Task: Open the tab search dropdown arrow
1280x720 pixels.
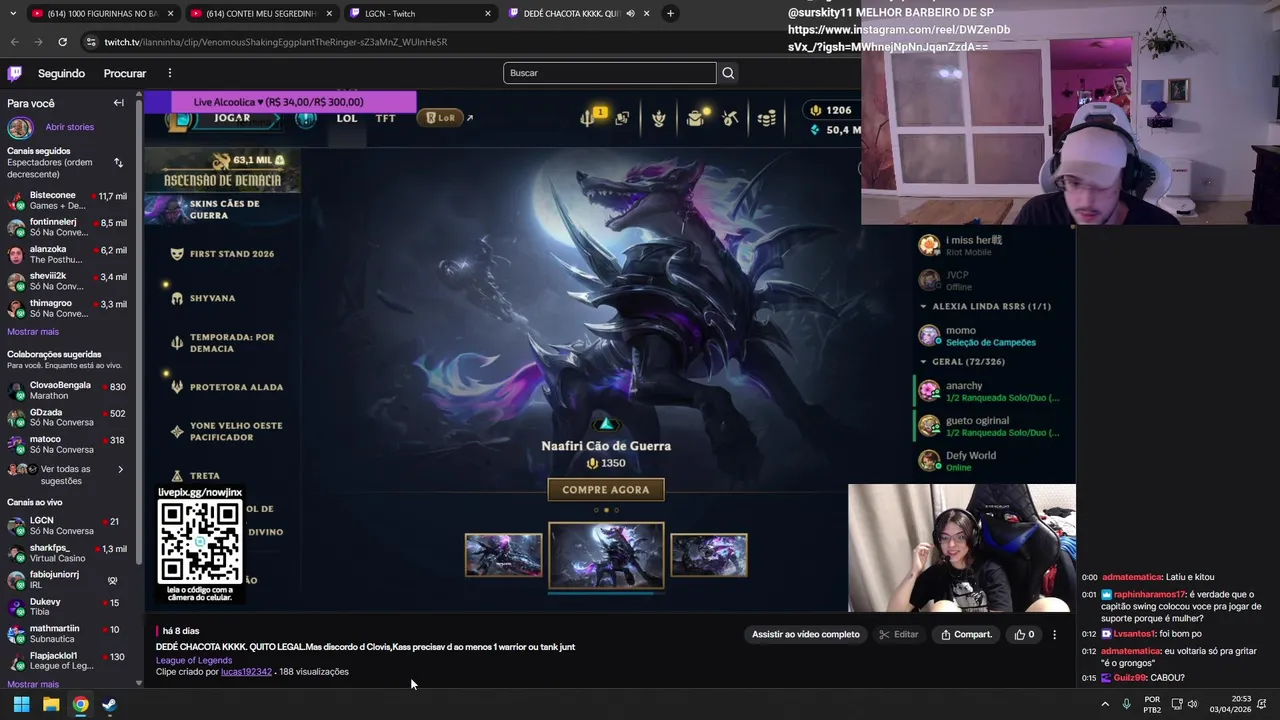Action: [x=11, y=13]
